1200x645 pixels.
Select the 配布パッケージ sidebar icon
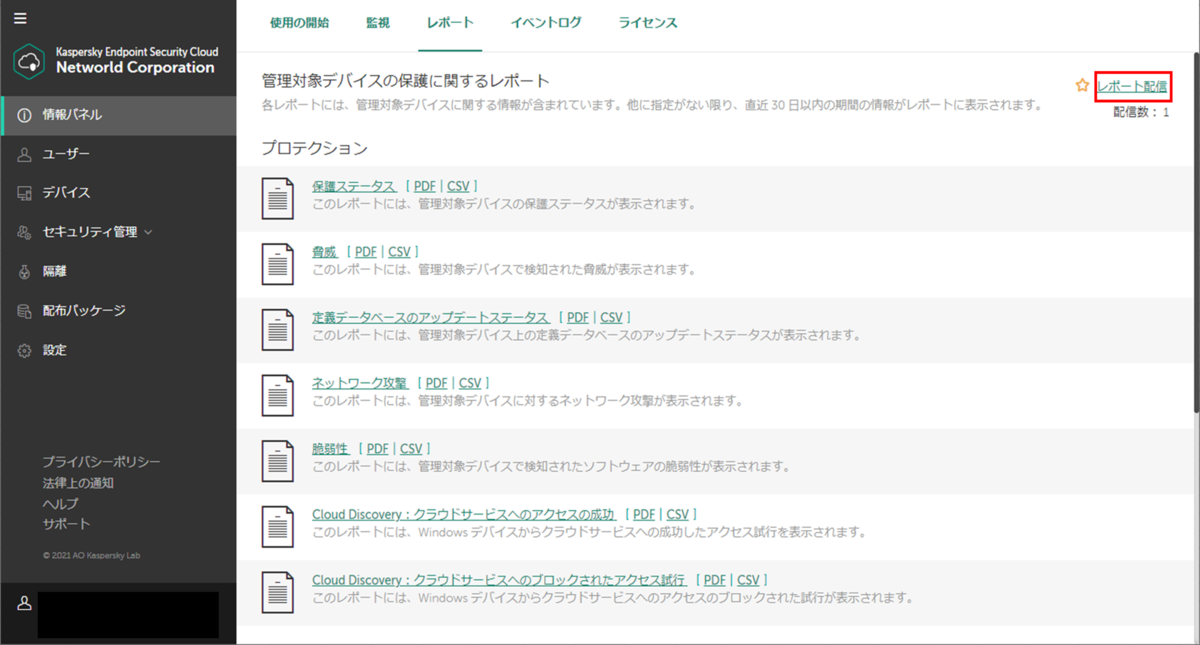[x=23, y=310]
